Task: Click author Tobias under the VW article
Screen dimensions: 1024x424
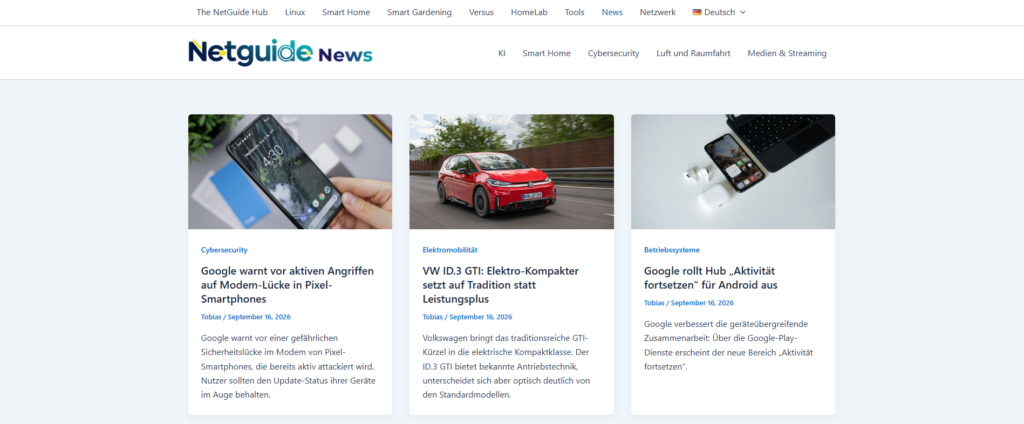Action: click(x=432, y=317)
